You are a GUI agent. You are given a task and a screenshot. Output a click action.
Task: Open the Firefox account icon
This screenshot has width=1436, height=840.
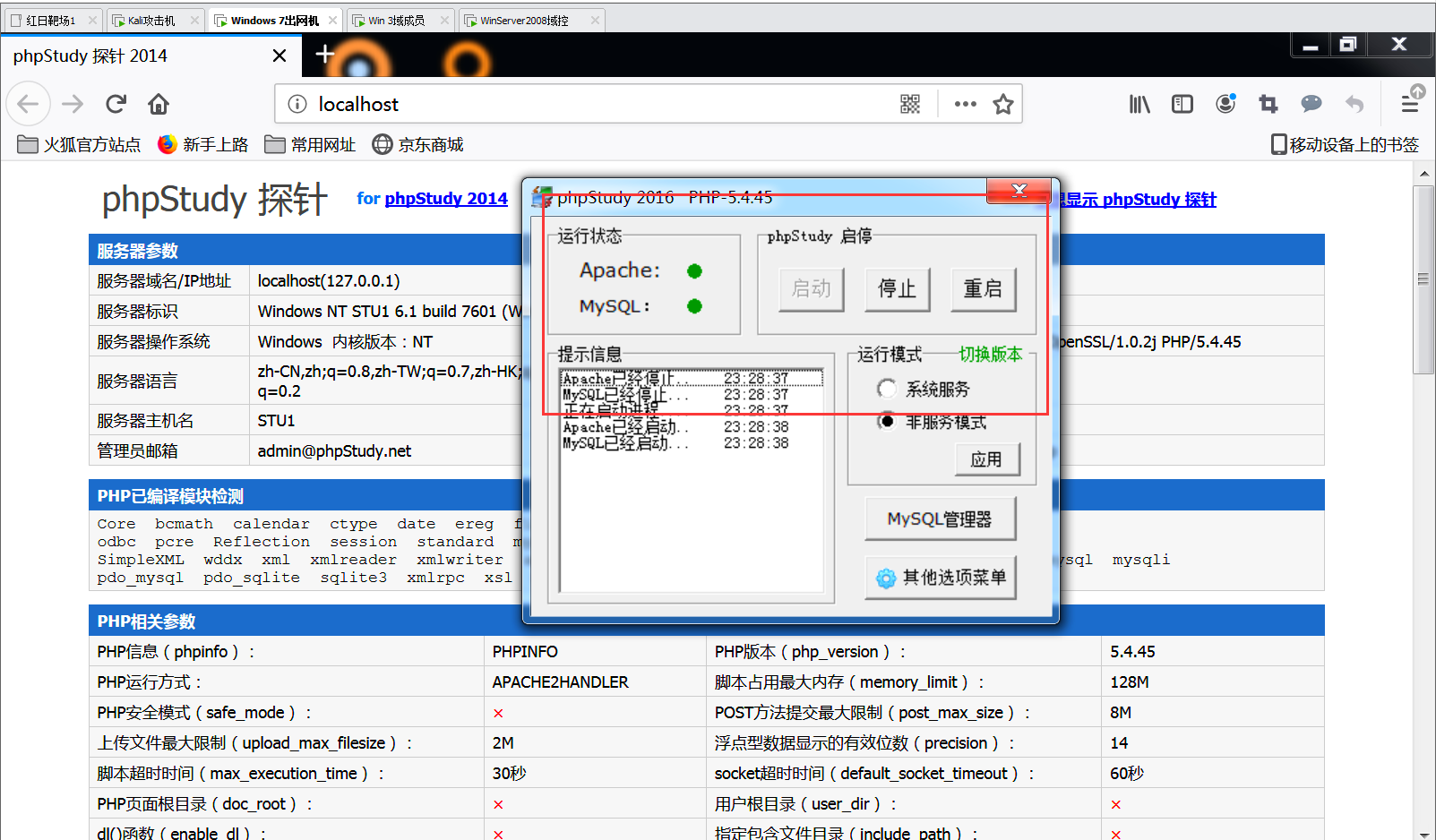coord(1225,104)
